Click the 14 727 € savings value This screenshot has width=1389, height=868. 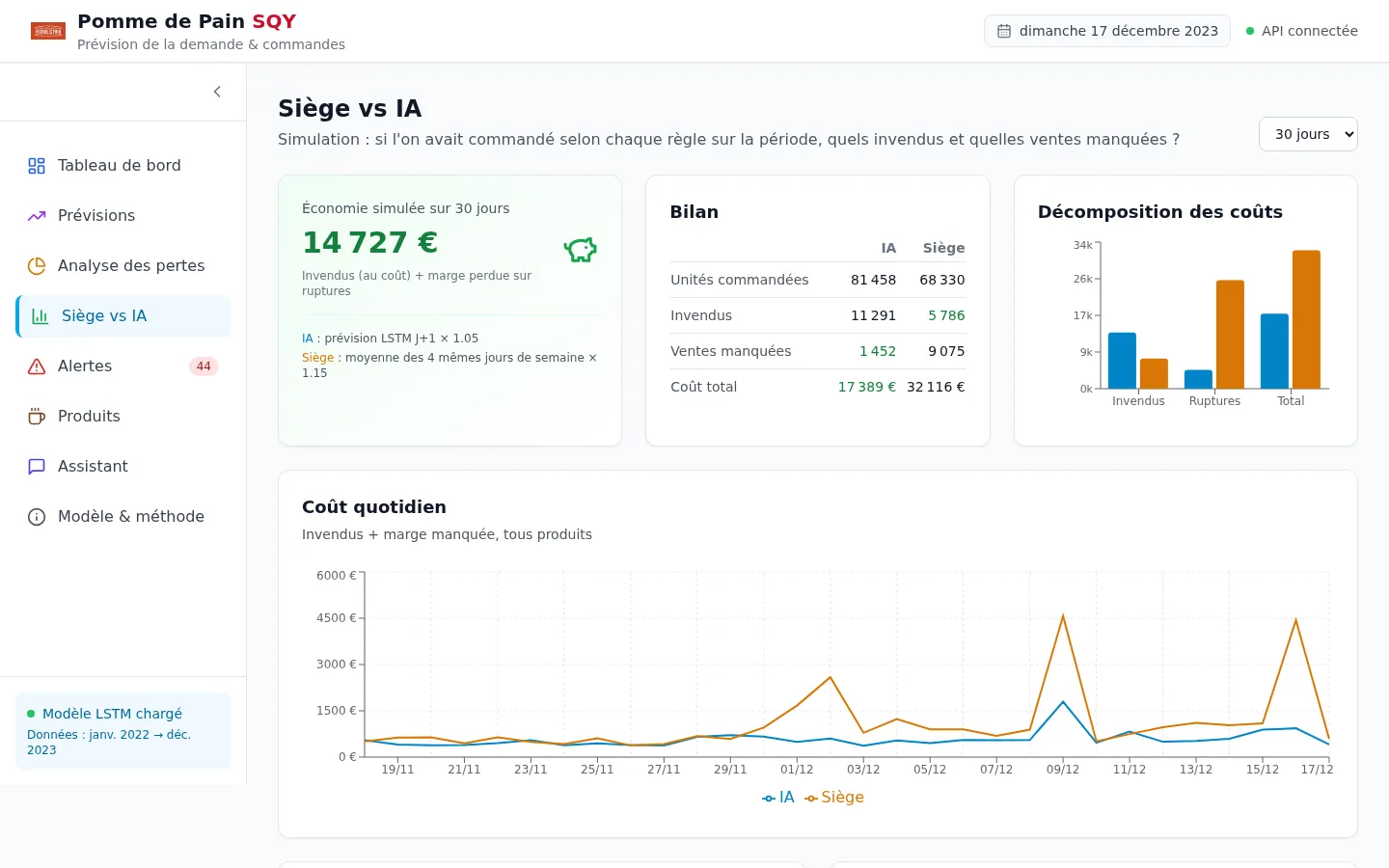(370, 242)
